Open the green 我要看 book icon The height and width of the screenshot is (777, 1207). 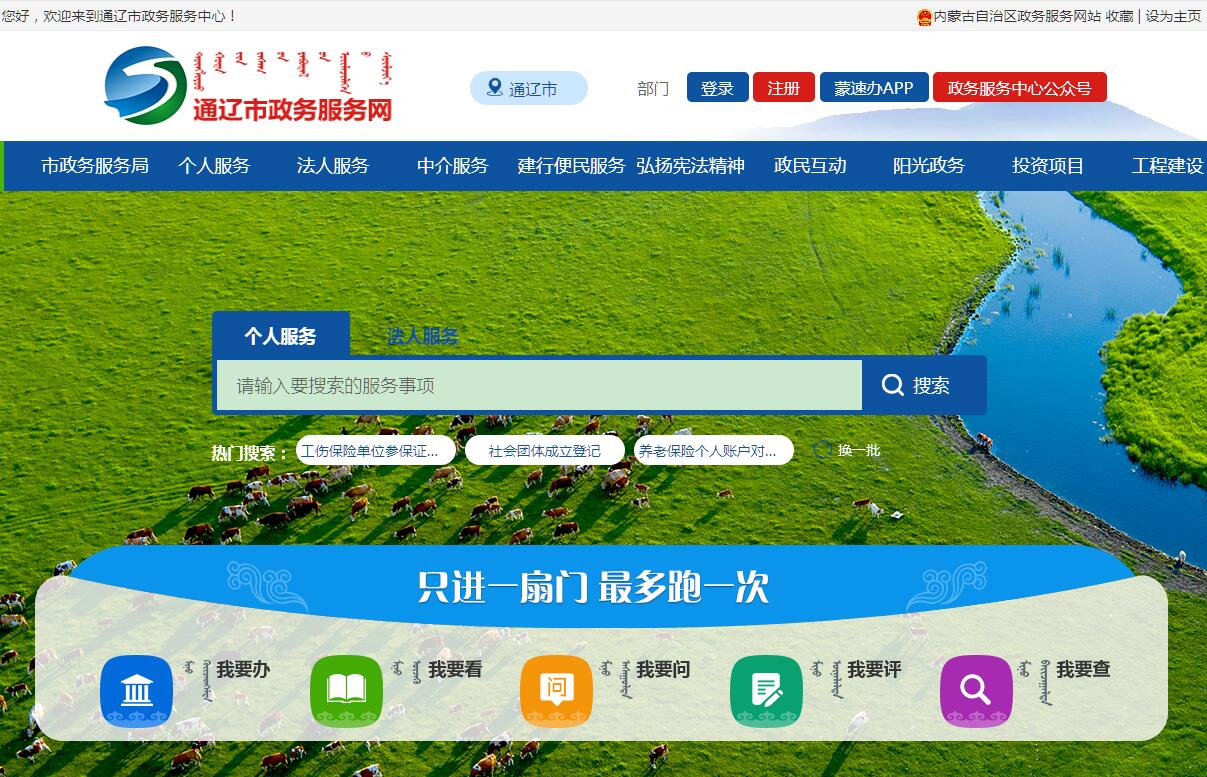point(346,690)
